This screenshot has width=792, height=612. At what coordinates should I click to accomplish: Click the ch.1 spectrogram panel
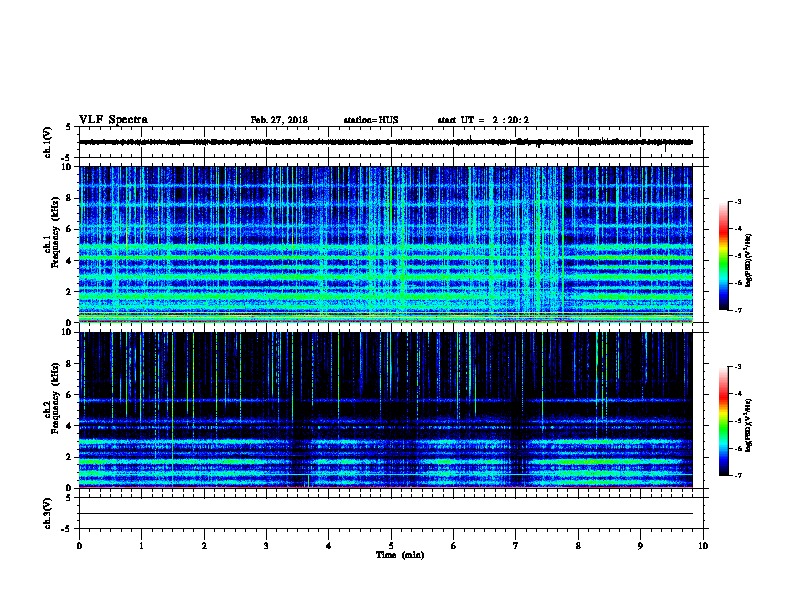click(x=386, y=244)
